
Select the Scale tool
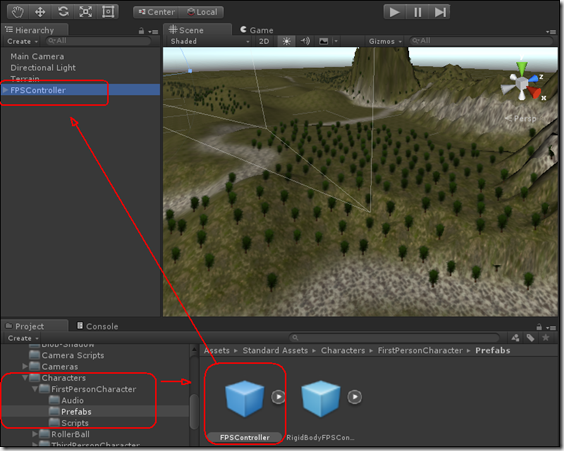click(86, 12)
